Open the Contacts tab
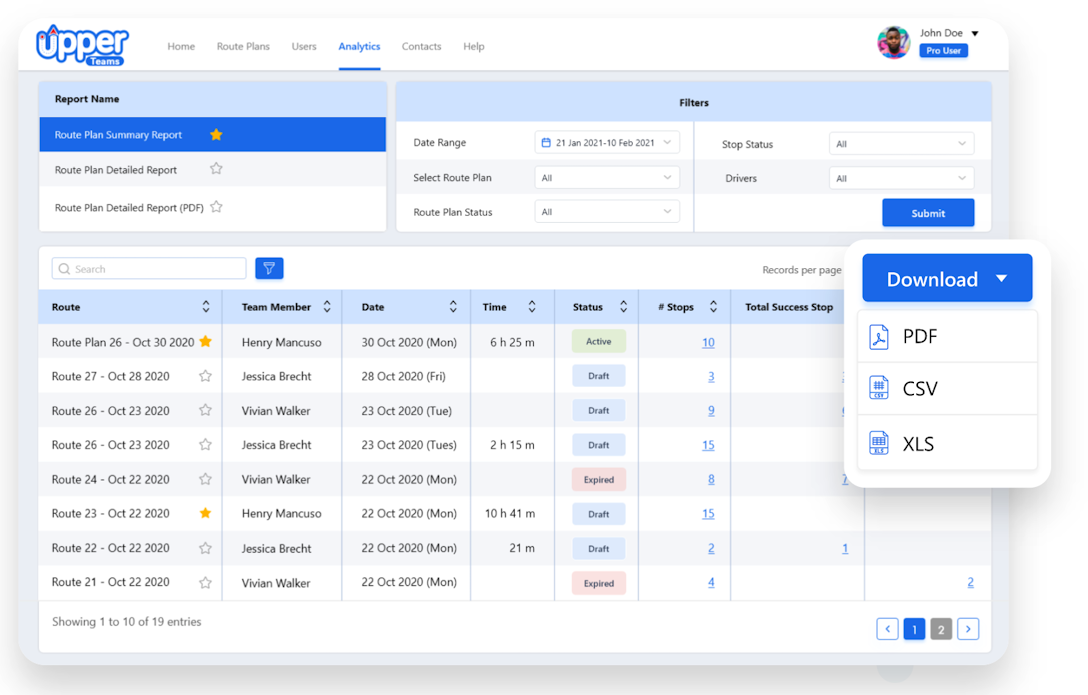This screenshot has width=1088, height=695. coord(421,46)
